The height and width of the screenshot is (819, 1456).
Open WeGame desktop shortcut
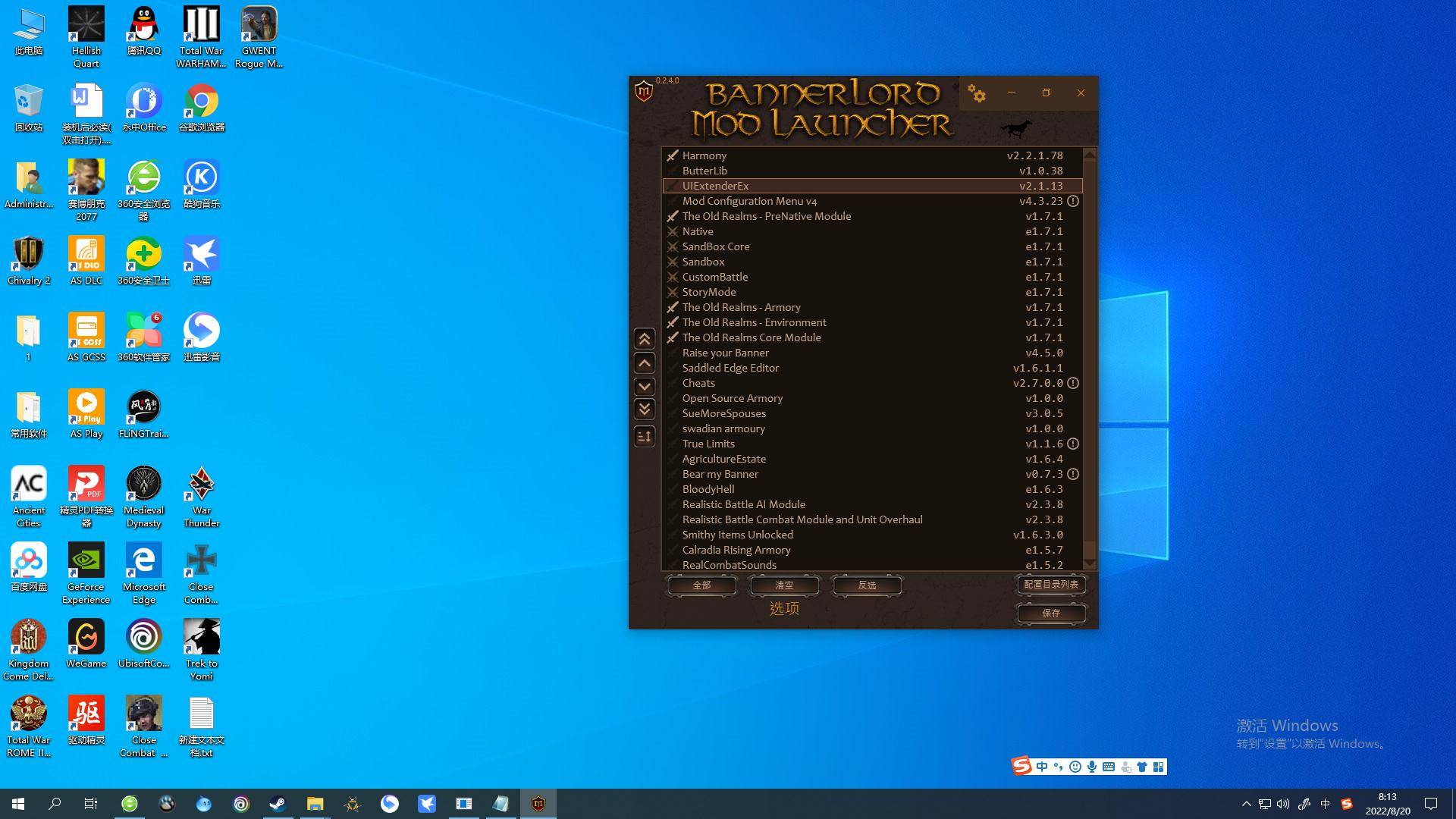[x=86, y=644]
